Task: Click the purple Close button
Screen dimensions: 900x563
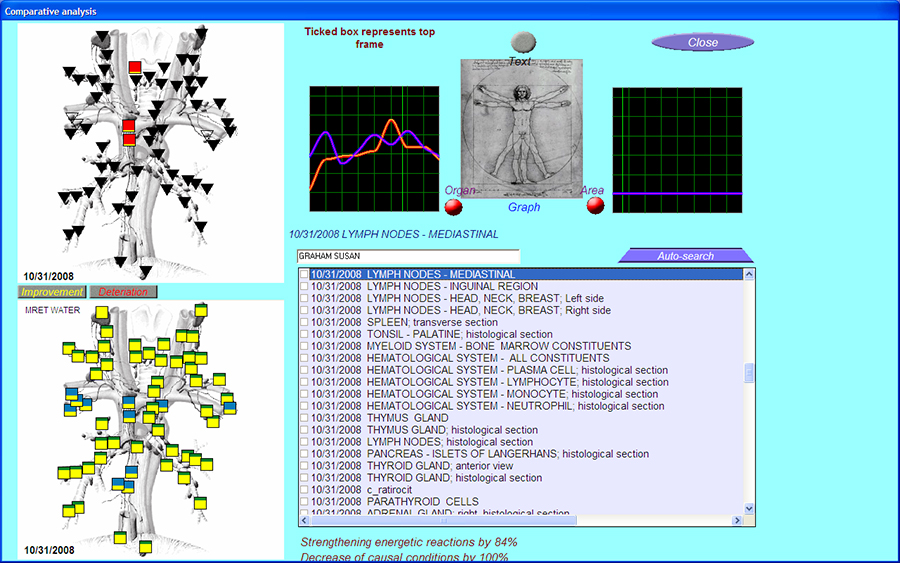Action: click(702, 43)
